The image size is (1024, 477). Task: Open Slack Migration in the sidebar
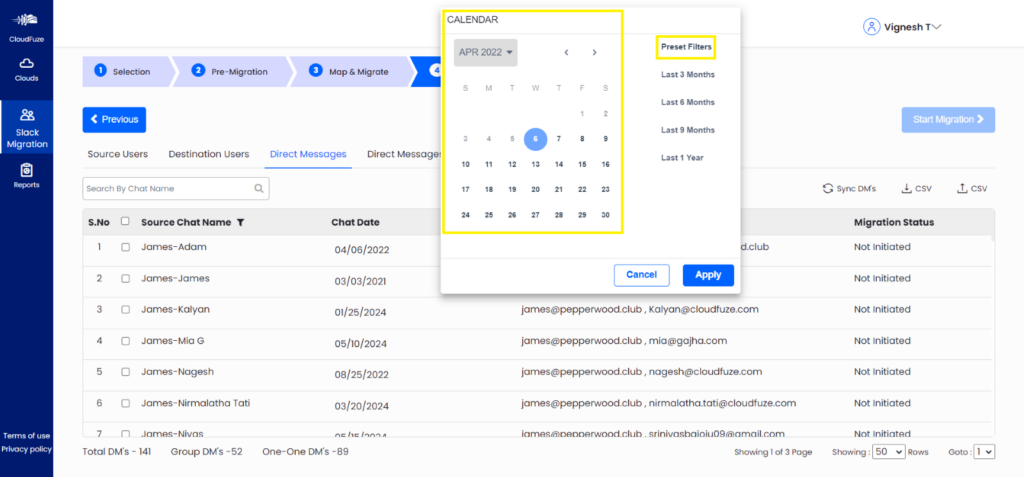27,127
